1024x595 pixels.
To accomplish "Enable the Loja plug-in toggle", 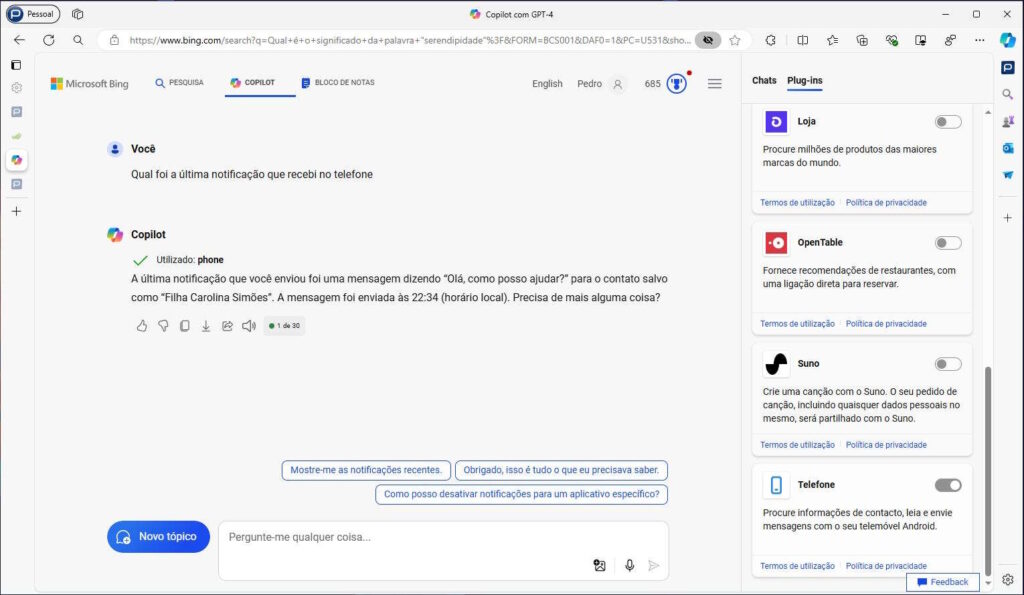I will 948,121.
